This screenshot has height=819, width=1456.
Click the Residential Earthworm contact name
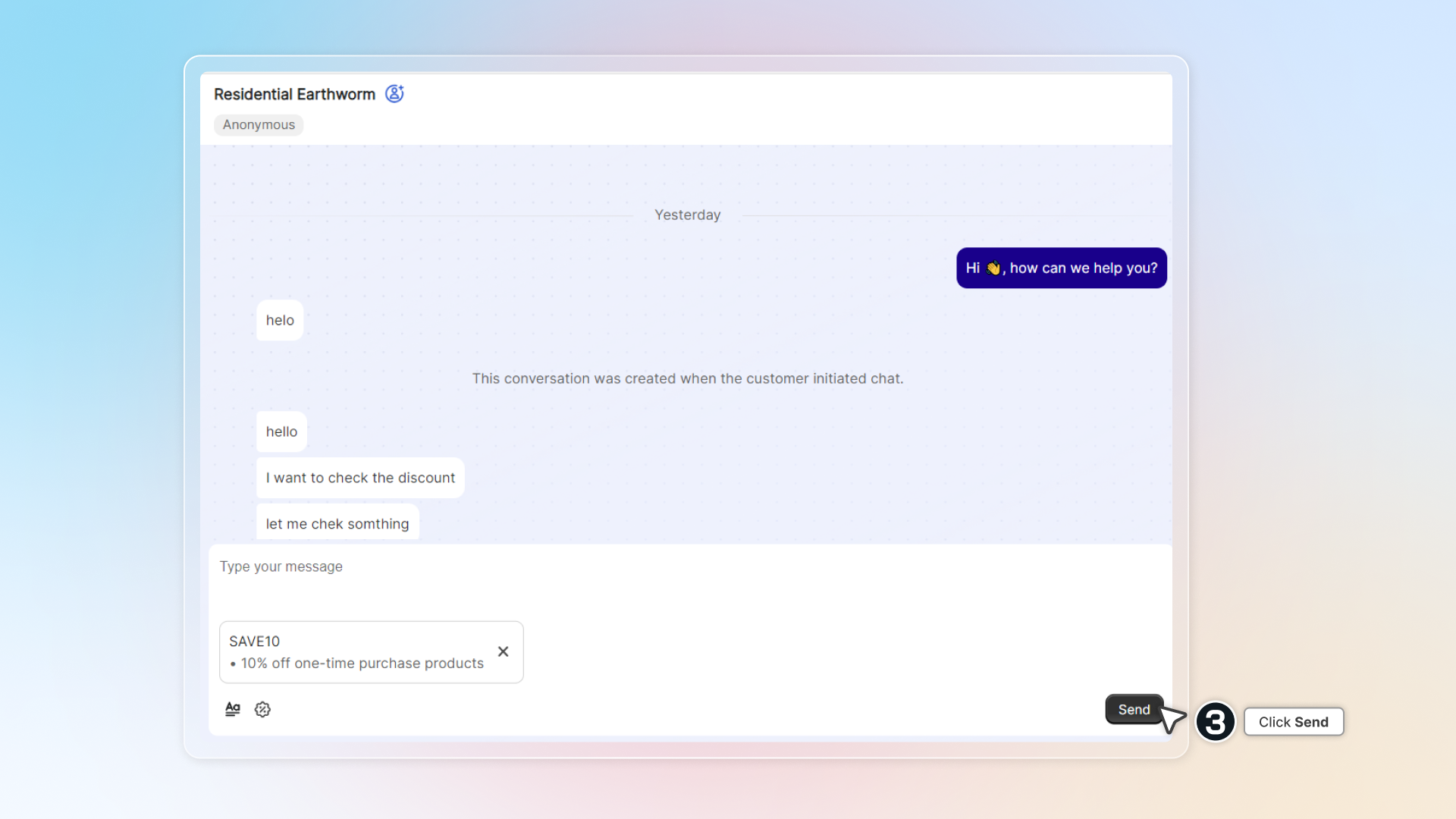click(294, 94)
